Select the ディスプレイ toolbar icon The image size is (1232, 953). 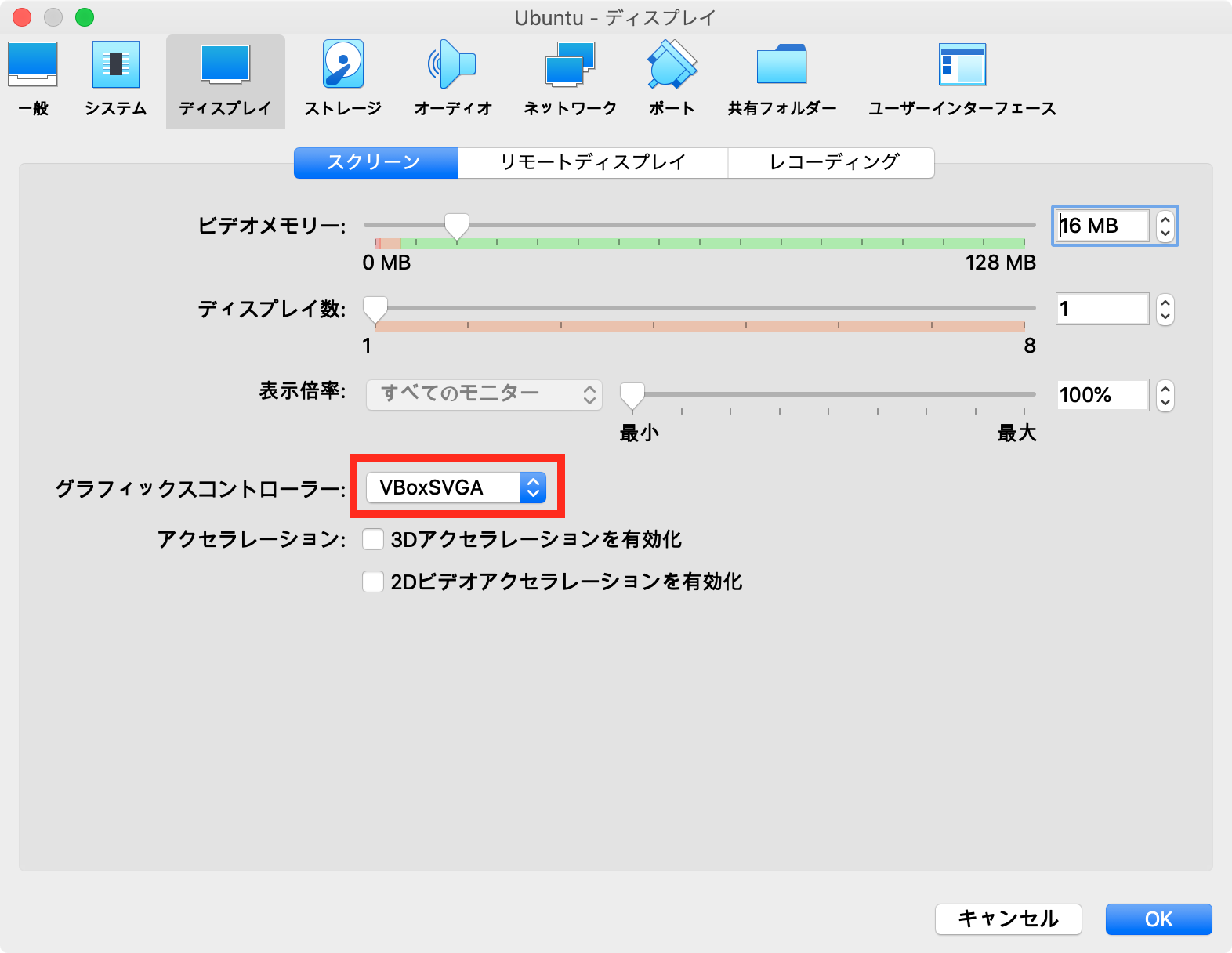[x=226, y=80]
